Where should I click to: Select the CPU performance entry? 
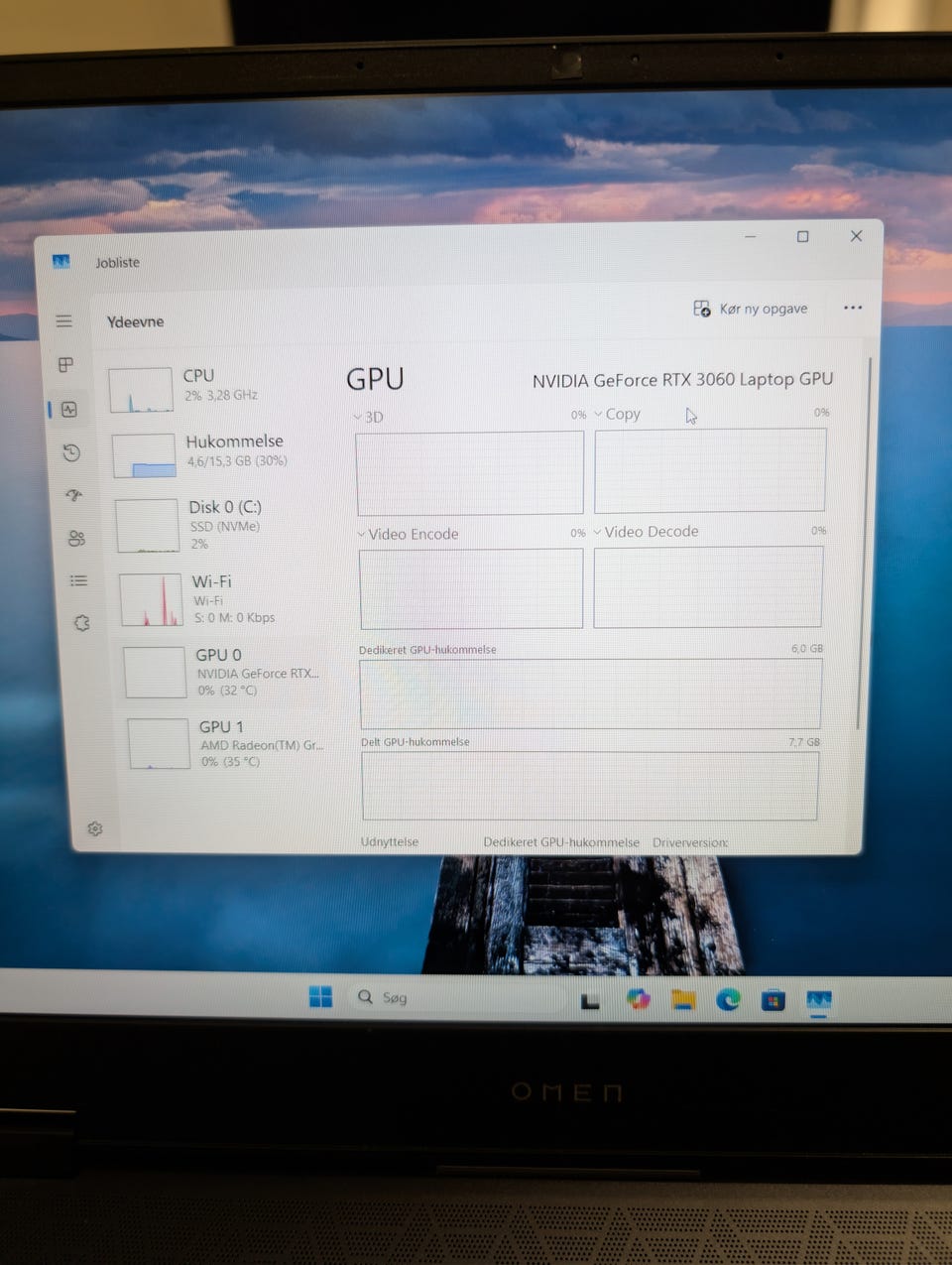[213, 388]
